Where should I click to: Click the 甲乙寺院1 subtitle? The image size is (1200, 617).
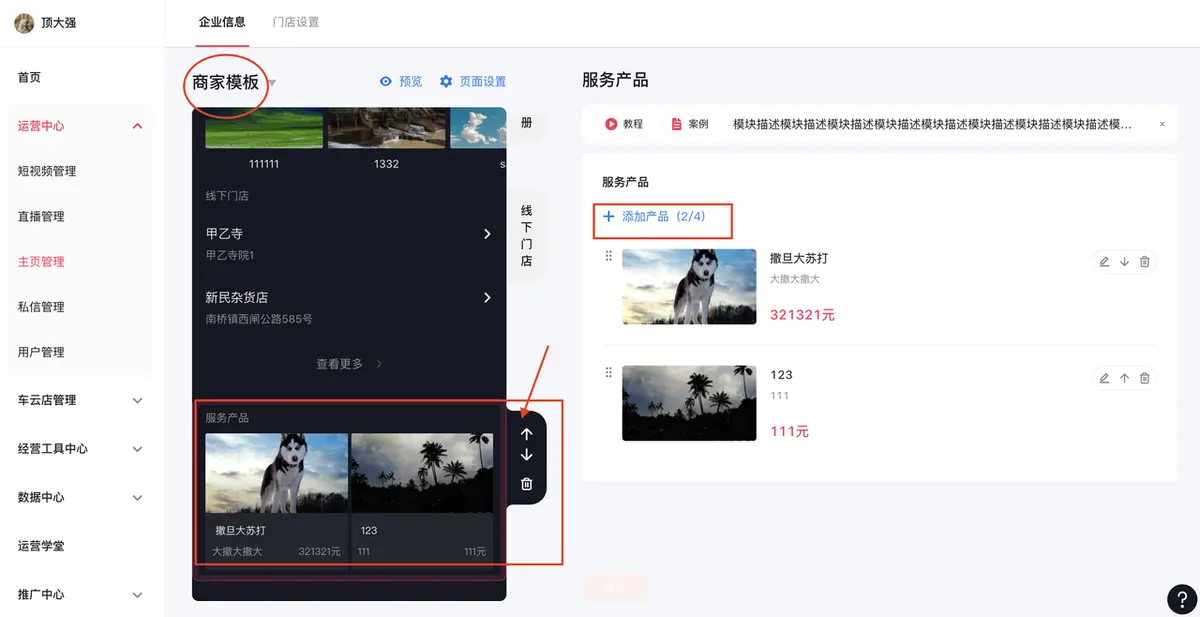pos(230,255)
